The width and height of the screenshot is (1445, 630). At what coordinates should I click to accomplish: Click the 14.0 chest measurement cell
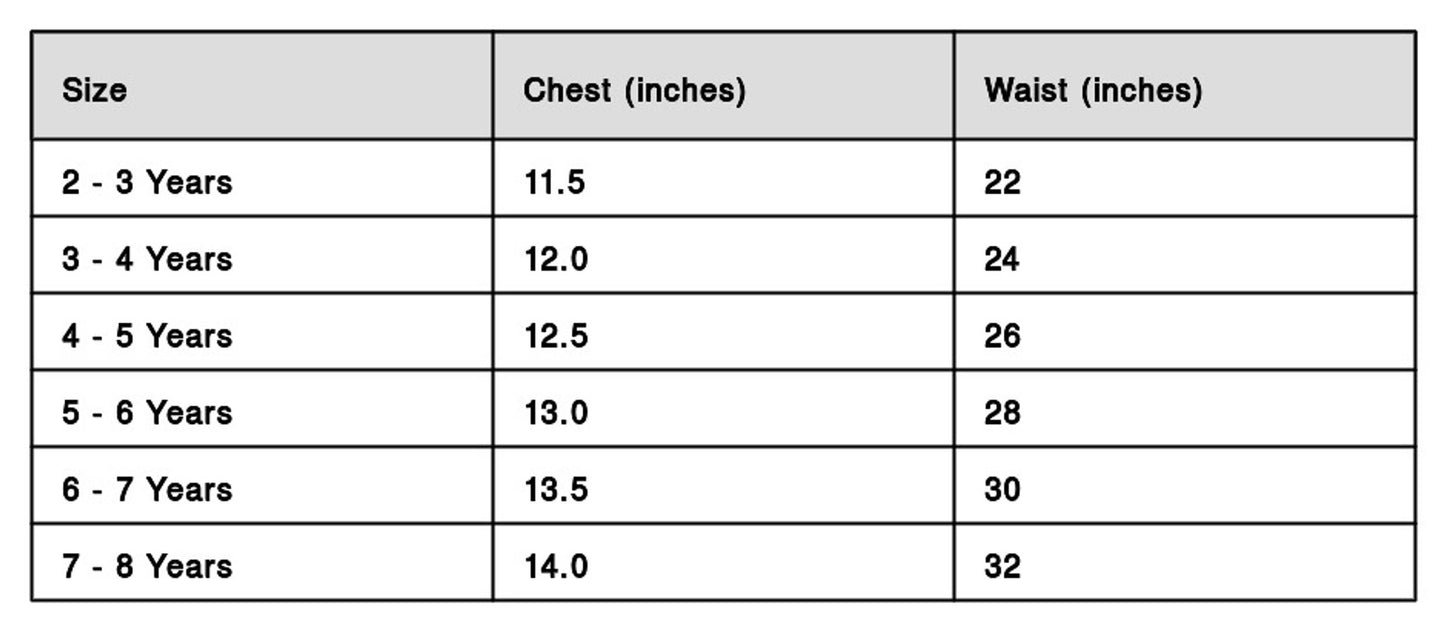coord(556,566)
